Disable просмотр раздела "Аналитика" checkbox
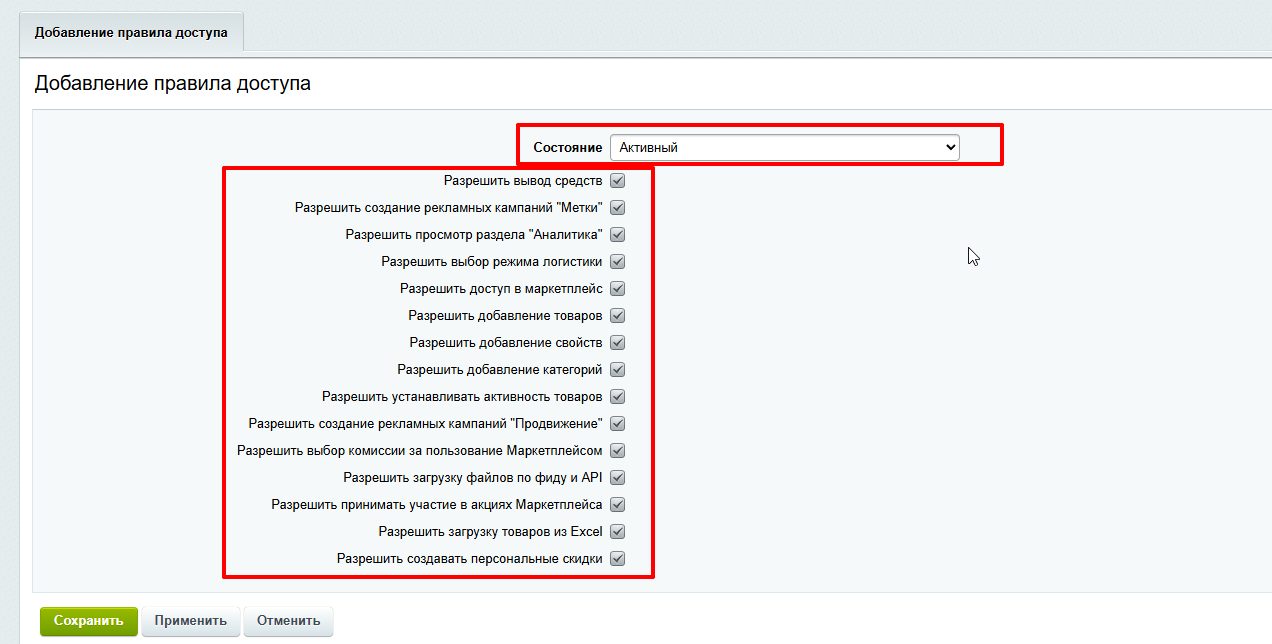 617,235
